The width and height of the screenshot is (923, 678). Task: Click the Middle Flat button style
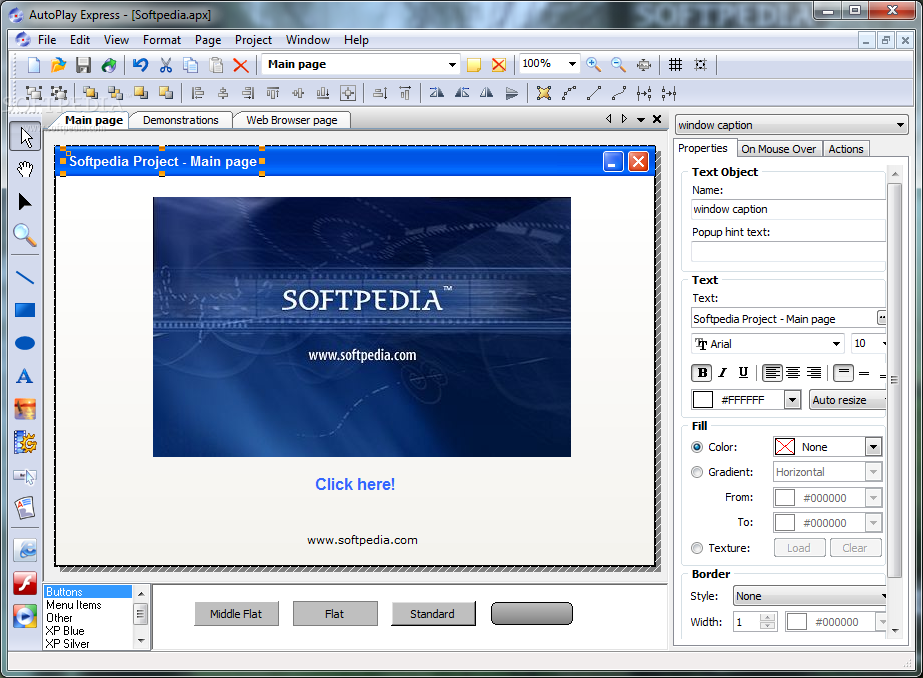point(236,613)
